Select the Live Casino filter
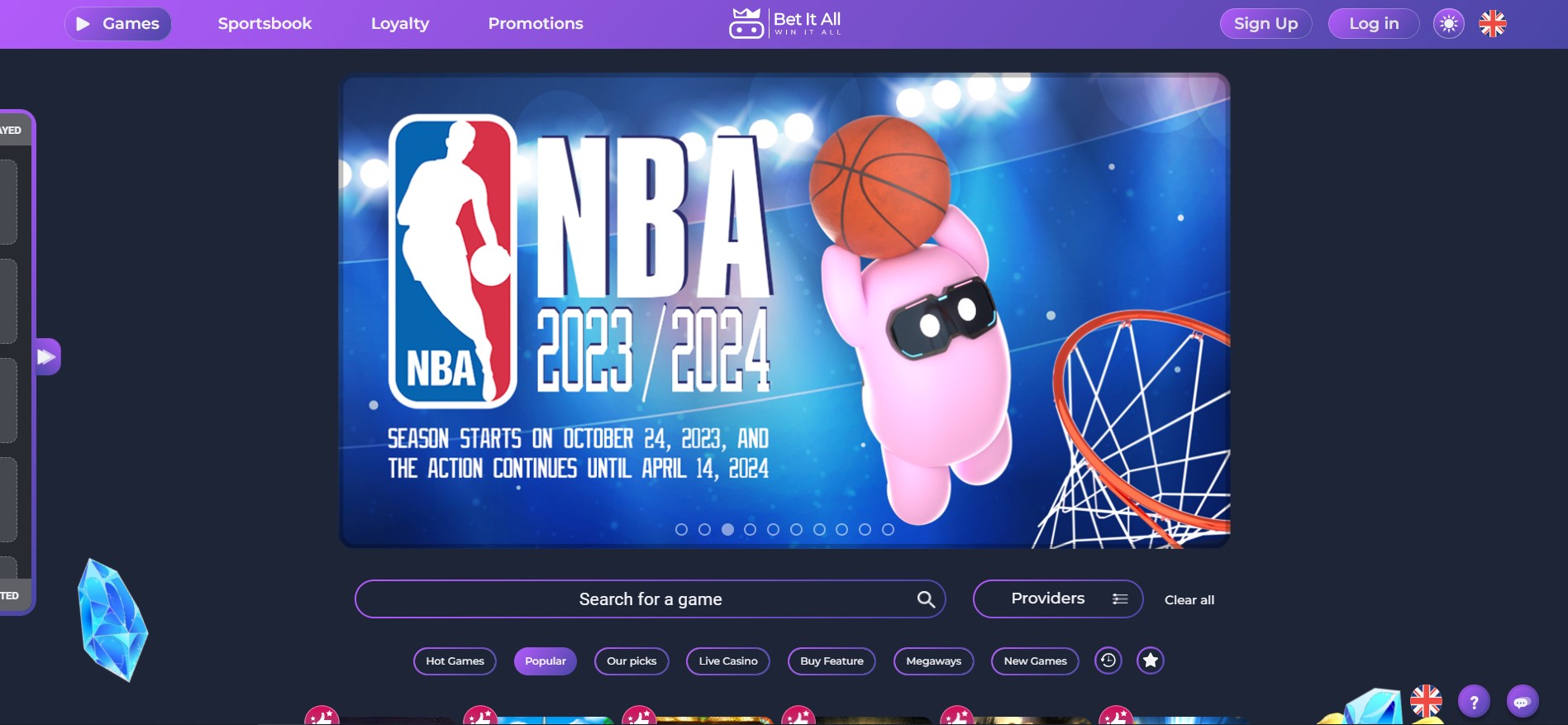 [728, 661]
